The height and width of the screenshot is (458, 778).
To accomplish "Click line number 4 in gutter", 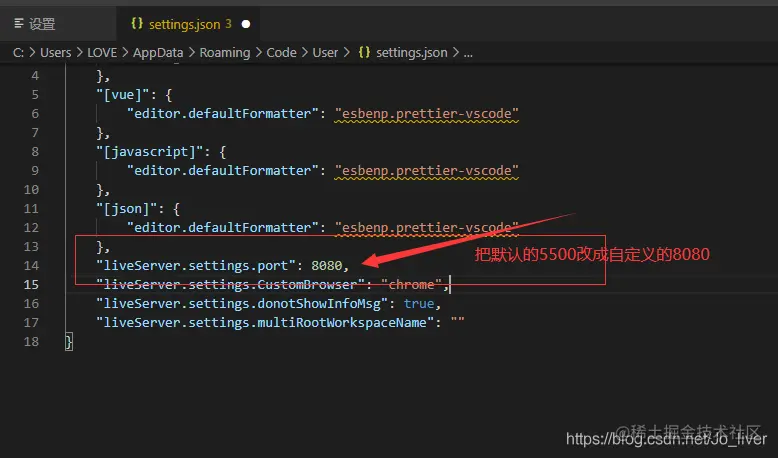I will (35, 76).
